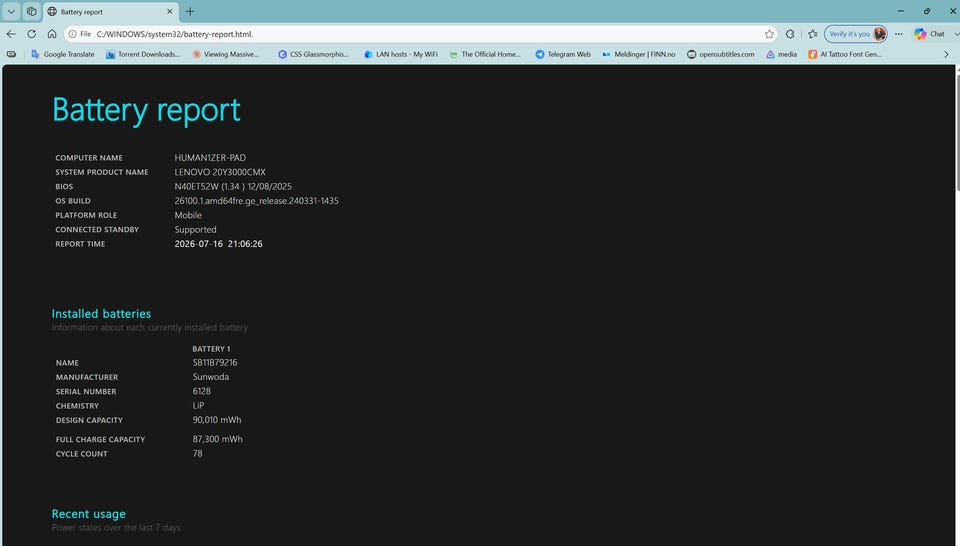Image resolution: width=960 pixels, height=546 pixels.
Task: Click BIOS value N40ET52W
Action: tap(233, 187)
